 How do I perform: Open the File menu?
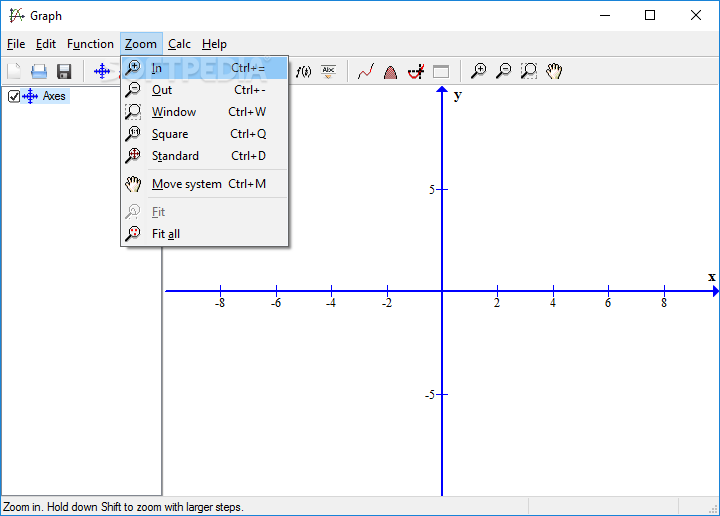16,44
